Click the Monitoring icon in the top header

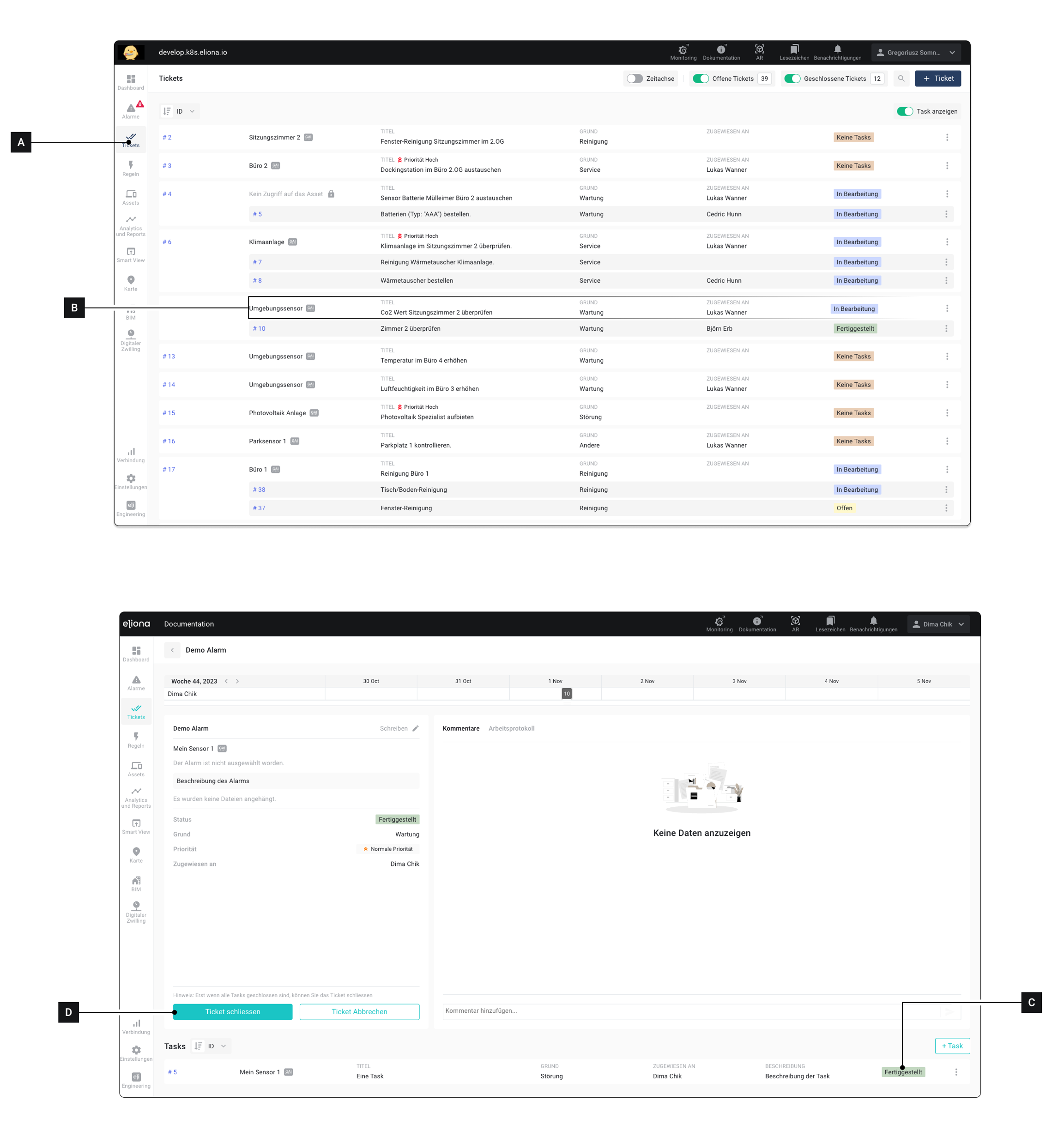click(683, 52)
